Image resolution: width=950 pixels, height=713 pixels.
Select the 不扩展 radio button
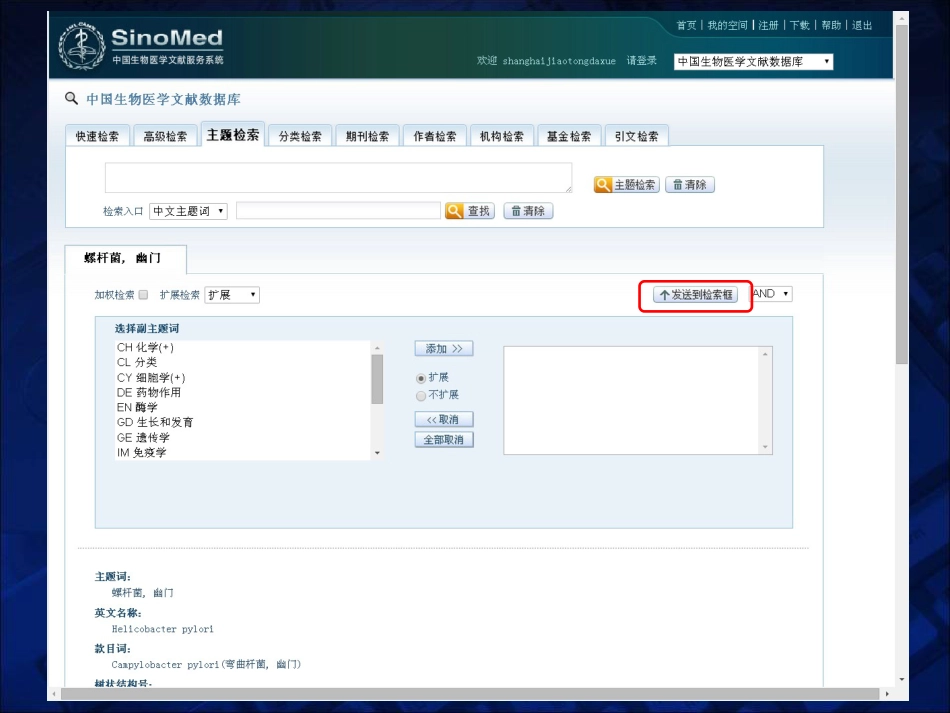click(x=421, y=396)
